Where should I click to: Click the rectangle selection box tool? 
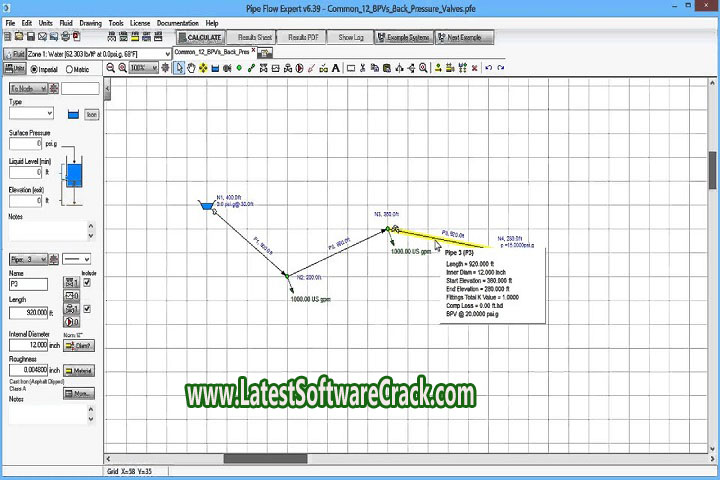351,68
